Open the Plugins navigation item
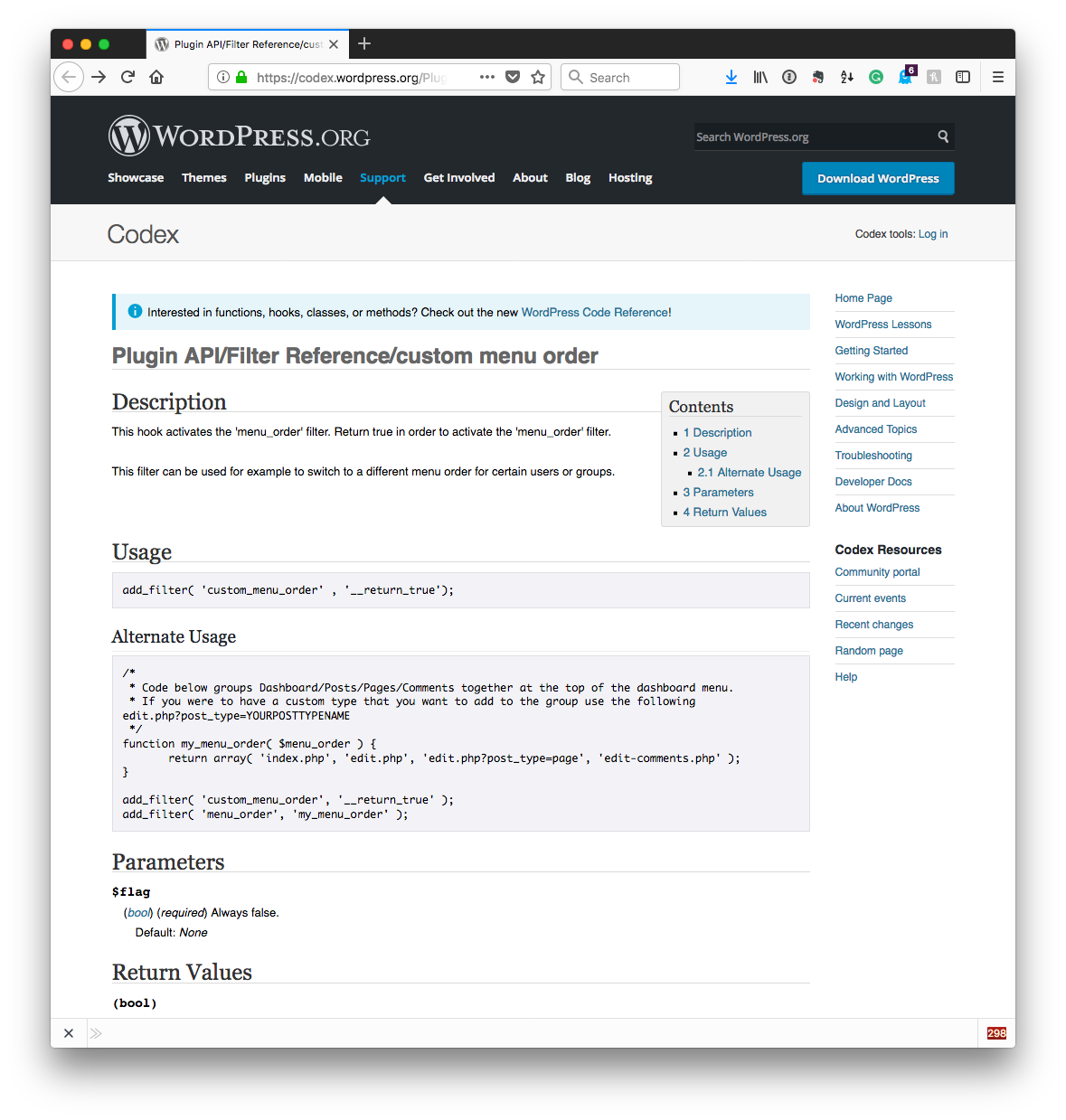Viewport: 1066px width, 1120px height. coord(265,177)
